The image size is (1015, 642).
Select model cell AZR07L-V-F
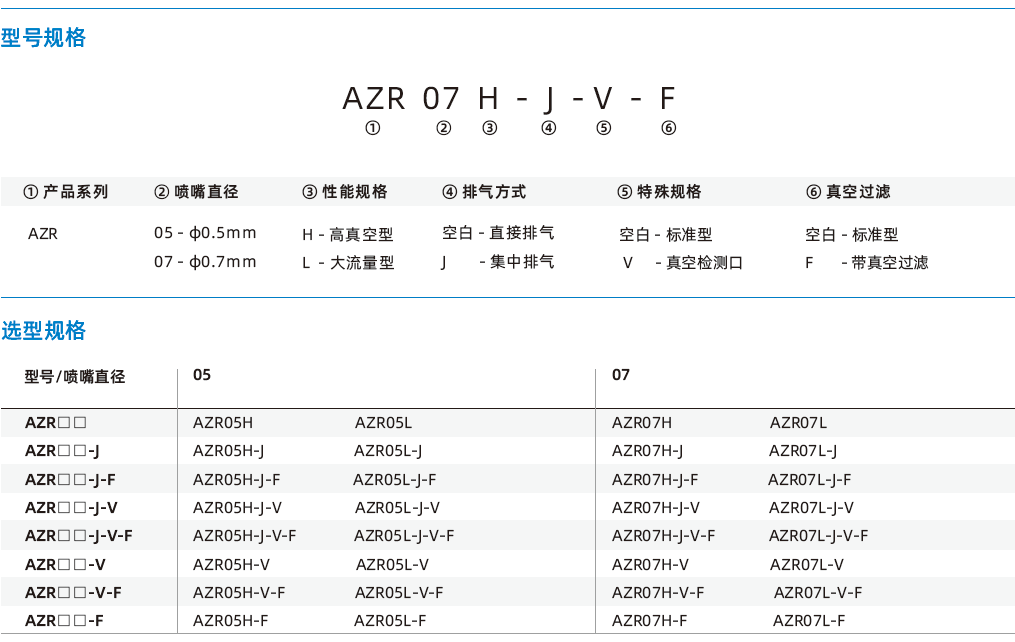click(818, 593)
